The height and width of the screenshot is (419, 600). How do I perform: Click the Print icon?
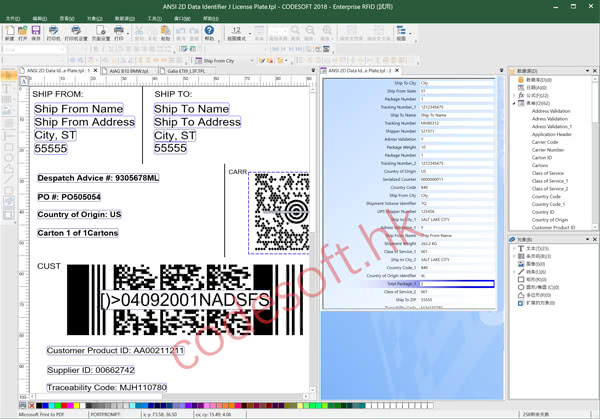pyautogui.click(x=119, y=31)
